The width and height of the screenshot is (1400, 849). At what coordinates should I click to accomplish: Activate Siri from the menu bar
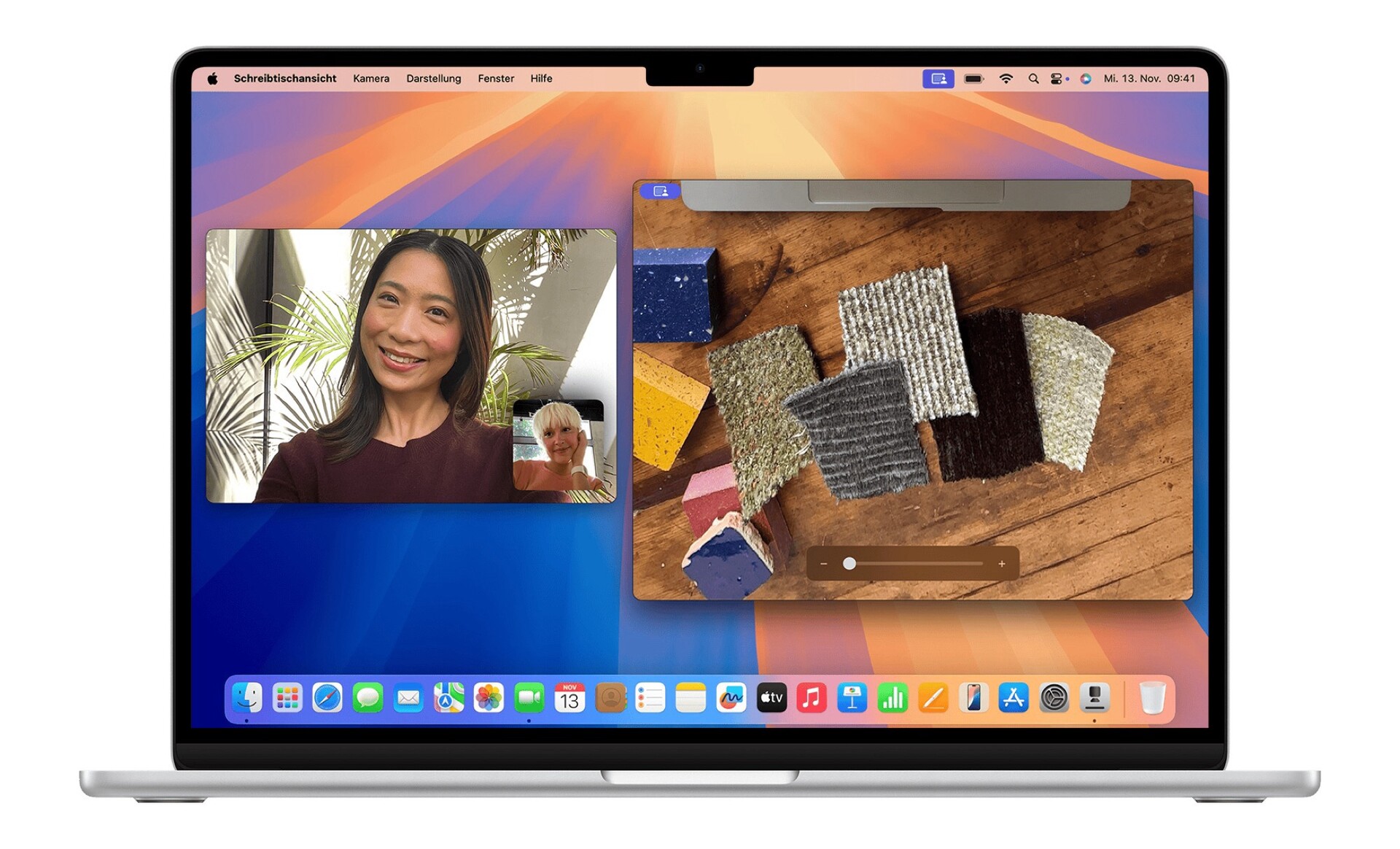[1086, 79]
